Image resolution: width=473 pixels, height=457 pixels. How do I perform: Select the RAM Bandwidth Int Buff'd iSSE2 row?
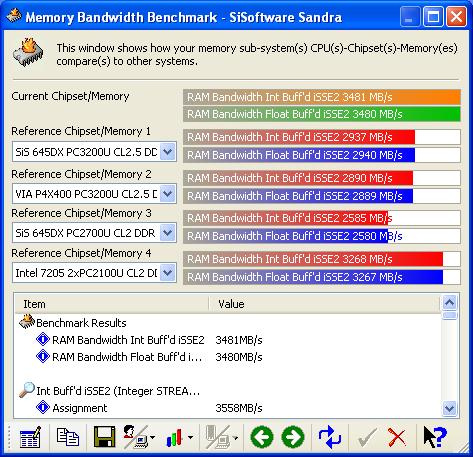tap(128, 340)
